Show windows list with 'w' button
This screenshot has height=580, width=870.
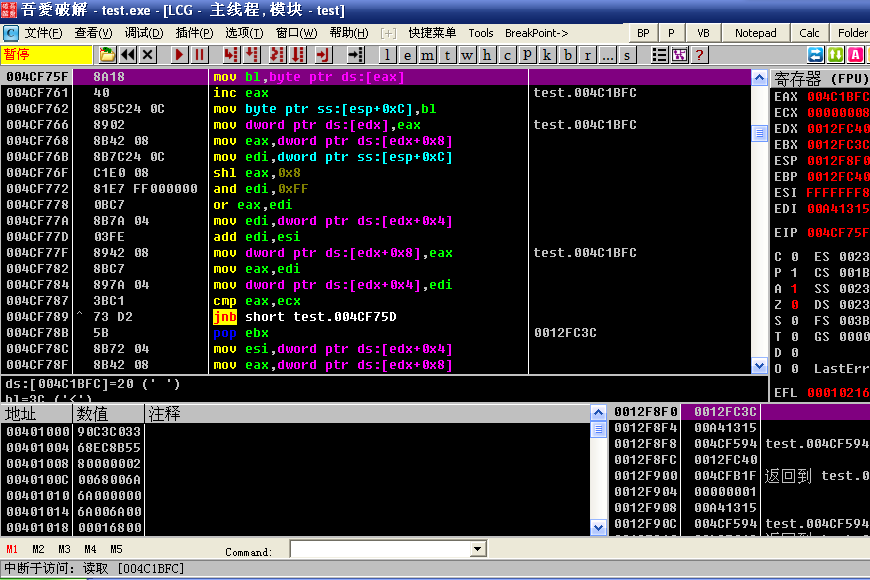467,54
